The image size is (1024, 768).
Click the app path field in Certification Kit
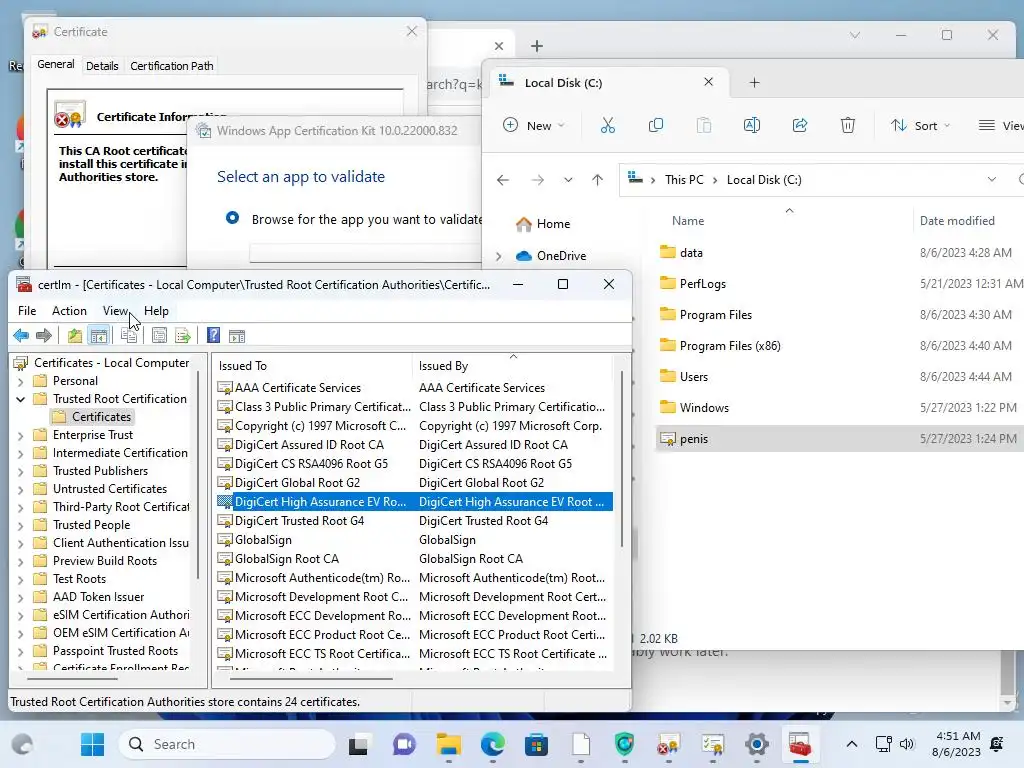tap(366, 253)
